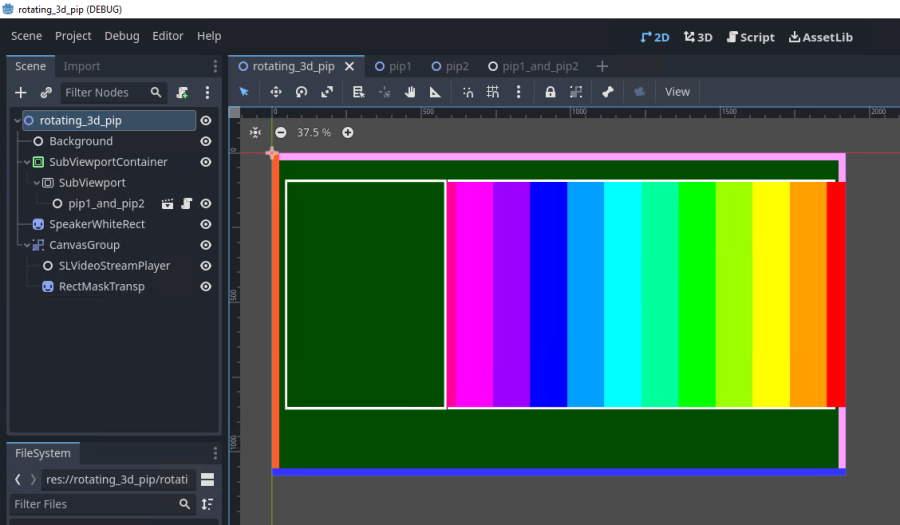Screen dimensions: 900x525
Task: Switch to the Import dock tab
Action: (x=82, y=67)
